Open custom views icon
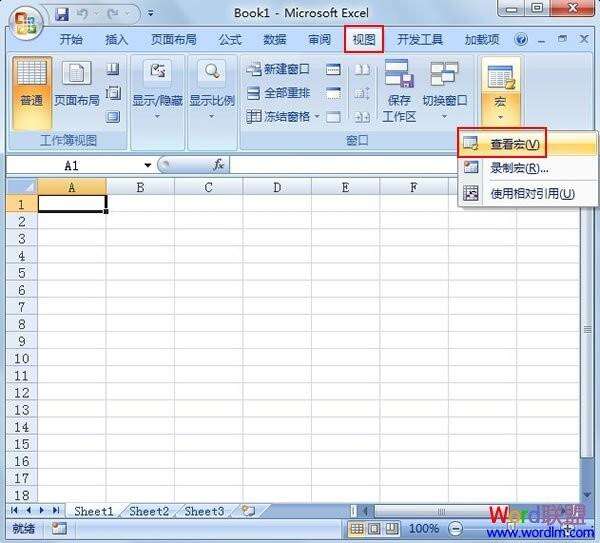 tap(113, 93)
